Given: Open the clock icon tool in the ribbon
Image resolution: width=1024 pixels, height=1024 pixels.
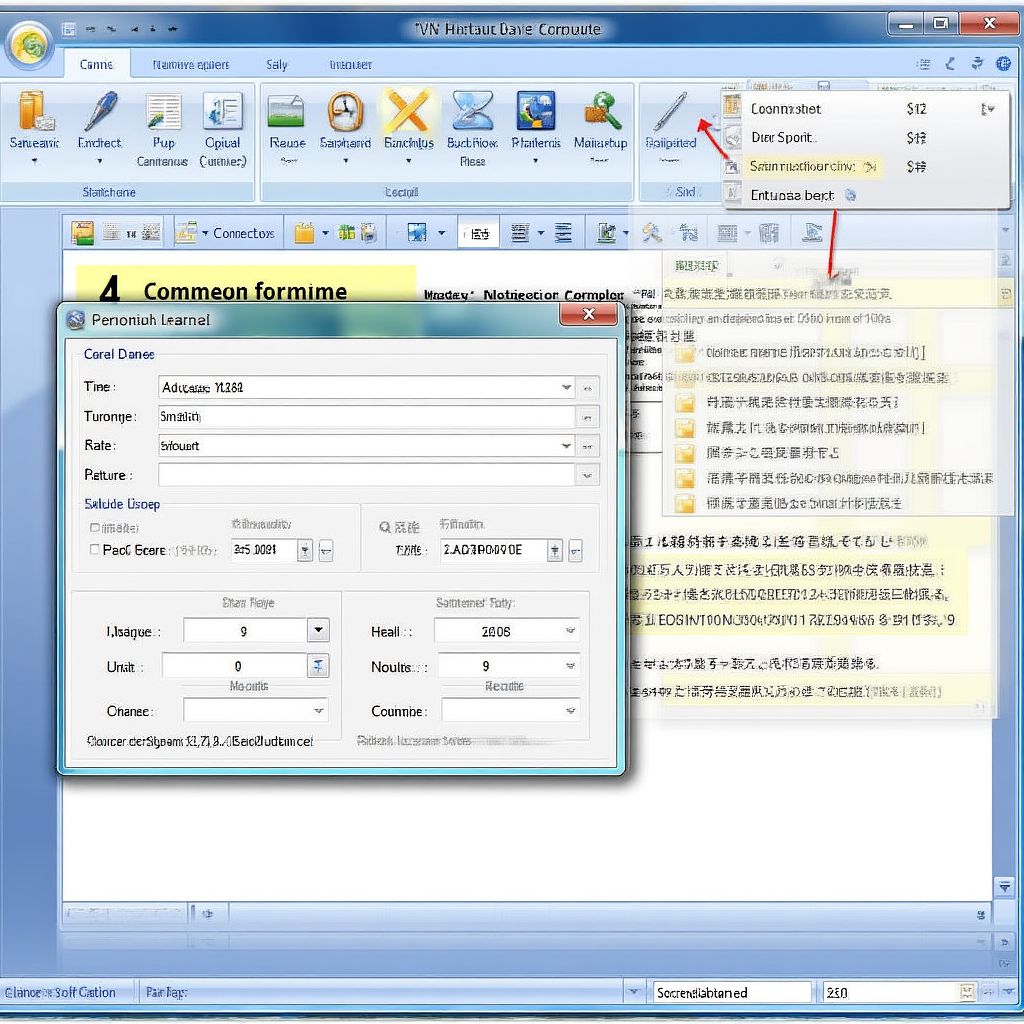Looking at the screenshot, I should (345, 115).
